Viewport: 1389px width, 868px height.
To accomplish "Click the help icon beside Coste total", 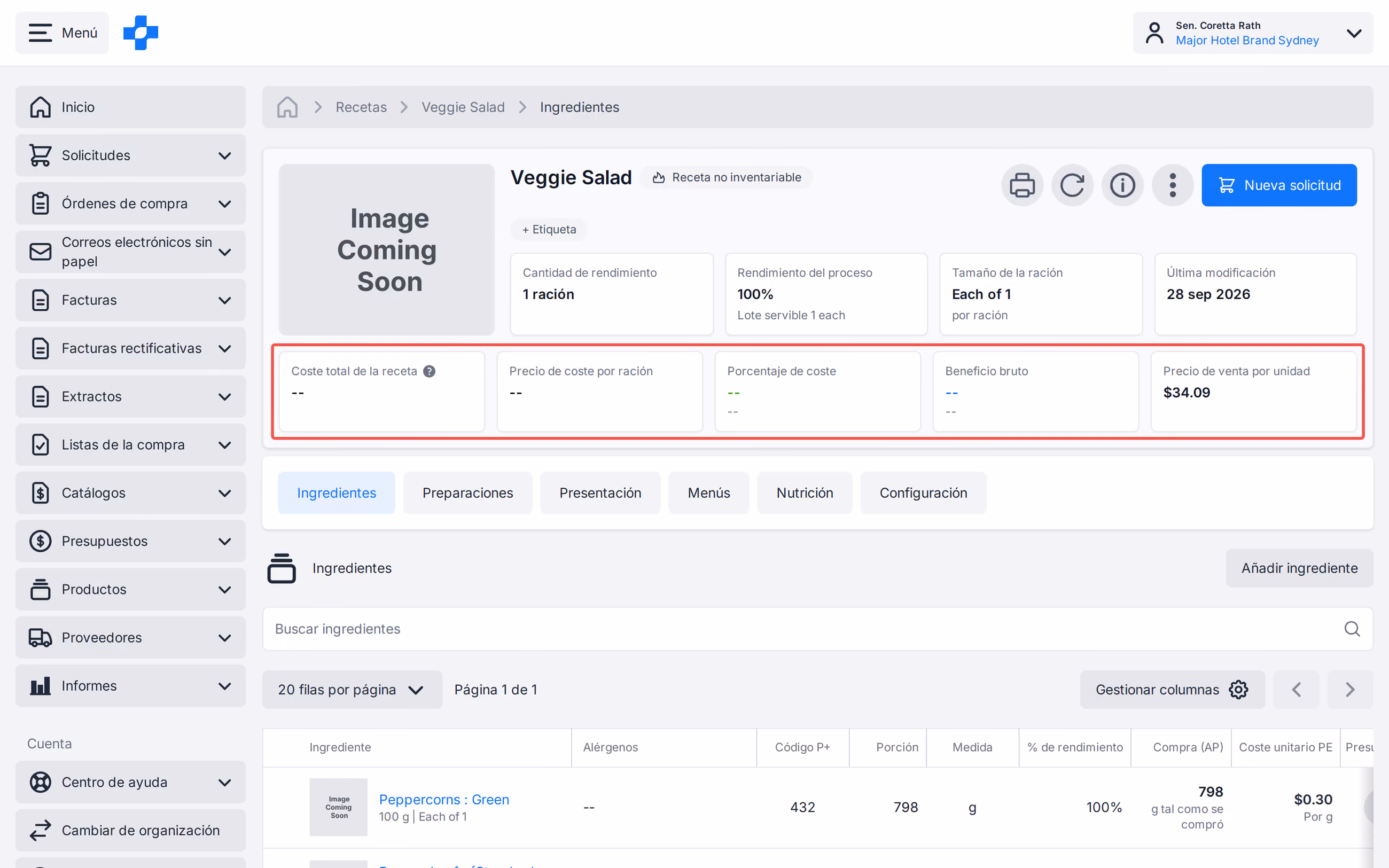I will coord(429,371).
